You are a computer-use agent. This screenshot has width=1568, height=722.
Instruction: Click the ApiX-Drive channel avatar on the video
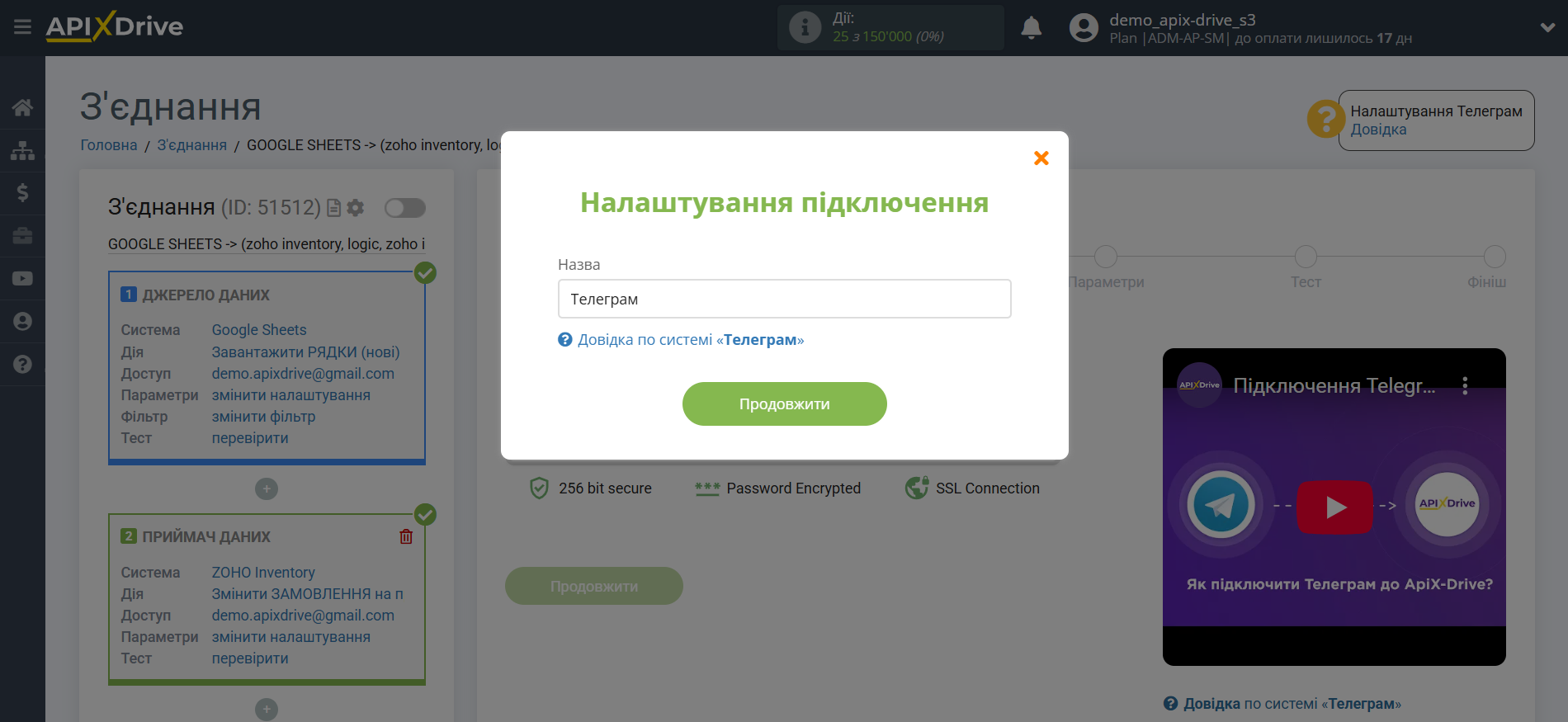1199,385
